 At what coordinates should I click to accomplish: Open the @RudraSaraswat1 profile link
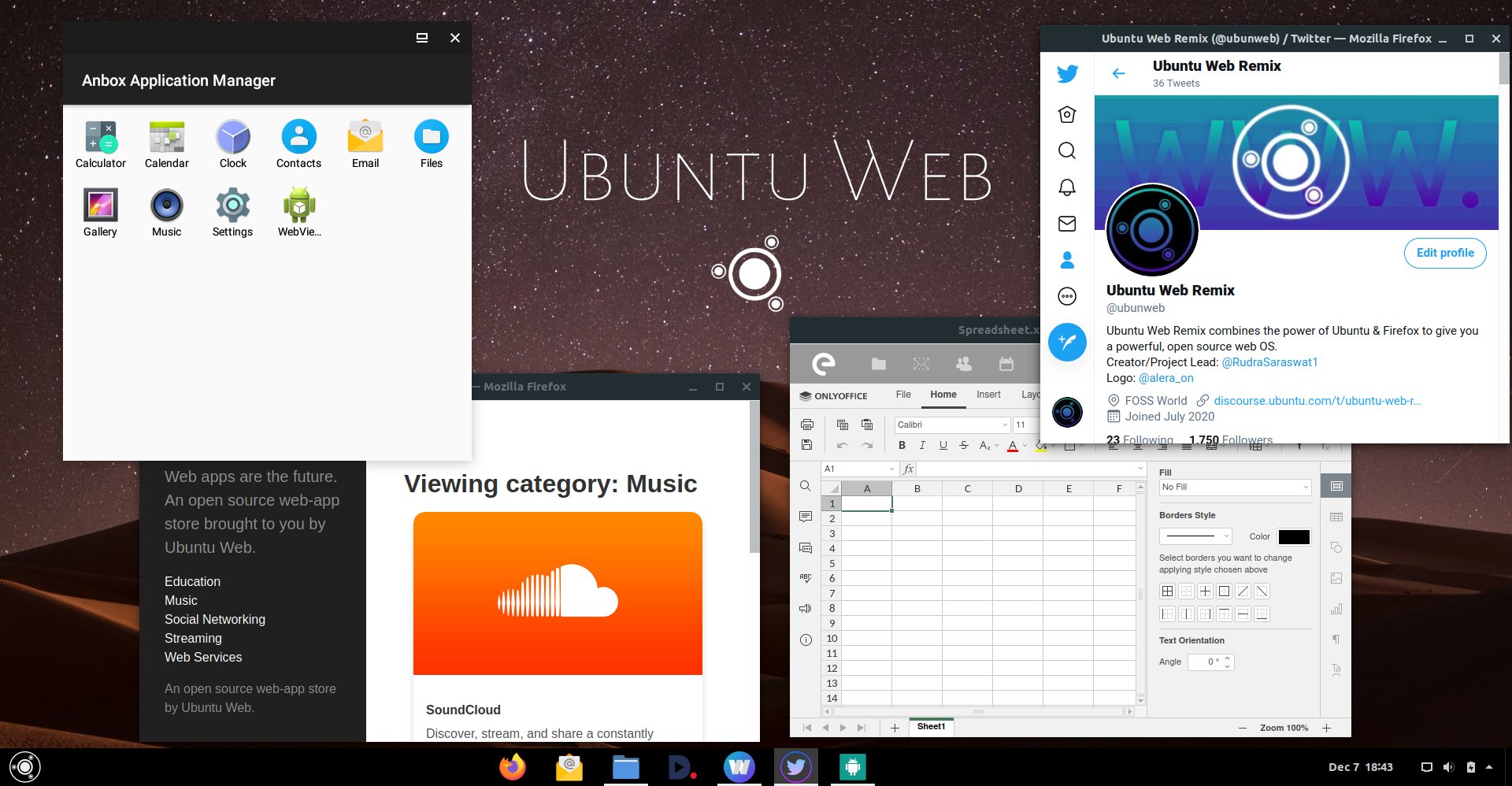[x=1269, y=362]
